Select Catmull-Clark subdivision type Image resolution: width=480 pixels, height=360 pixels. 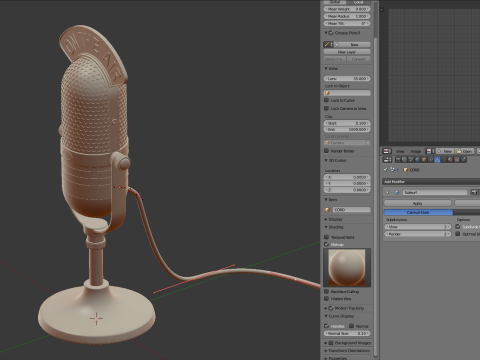tap(418, 212)
